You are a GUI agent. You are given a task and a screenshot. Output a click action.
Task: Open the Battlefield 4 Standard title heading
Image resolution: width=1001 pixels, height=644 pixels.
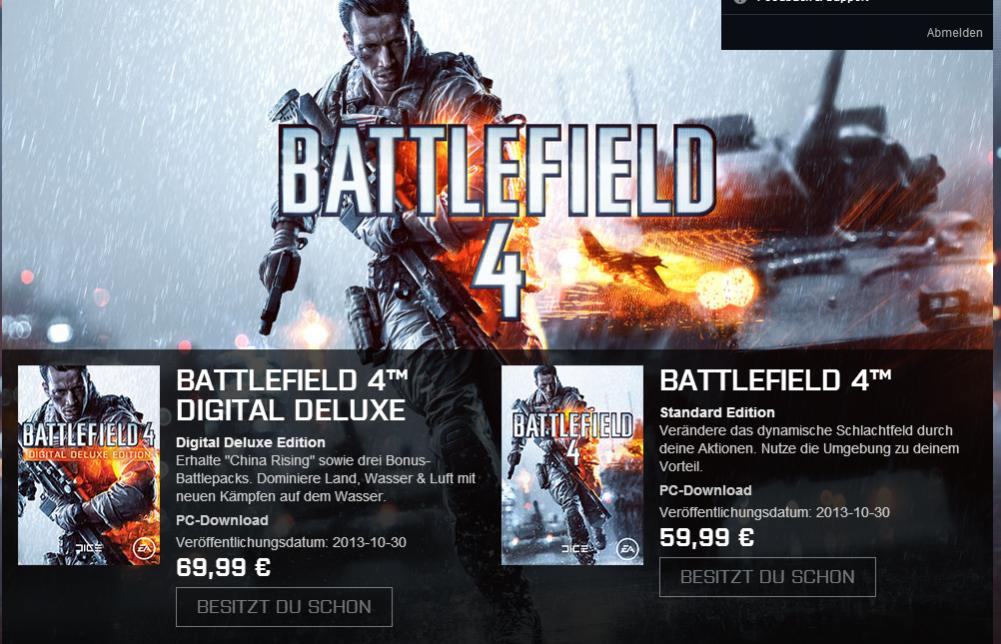click(x=776, y=380)
